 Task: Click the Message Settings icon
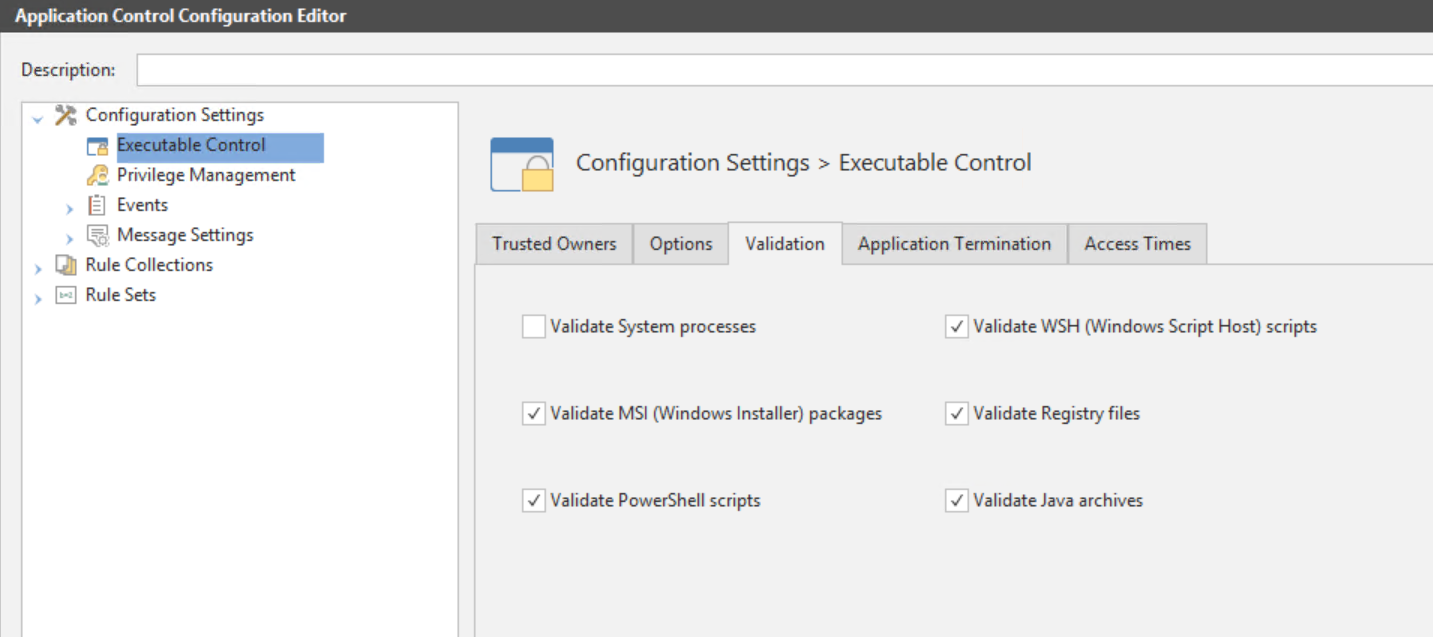(x=98, y=234)
